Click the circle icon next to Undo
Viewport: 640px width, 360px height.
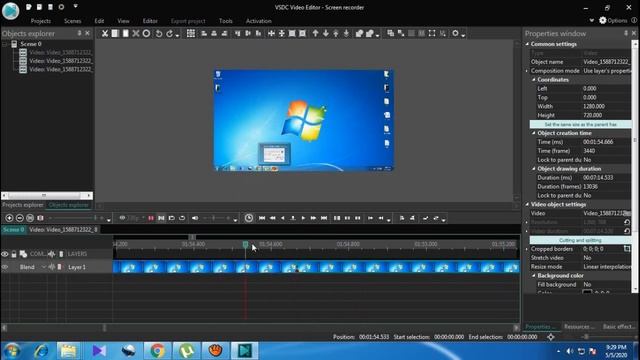tap(146, 33)
